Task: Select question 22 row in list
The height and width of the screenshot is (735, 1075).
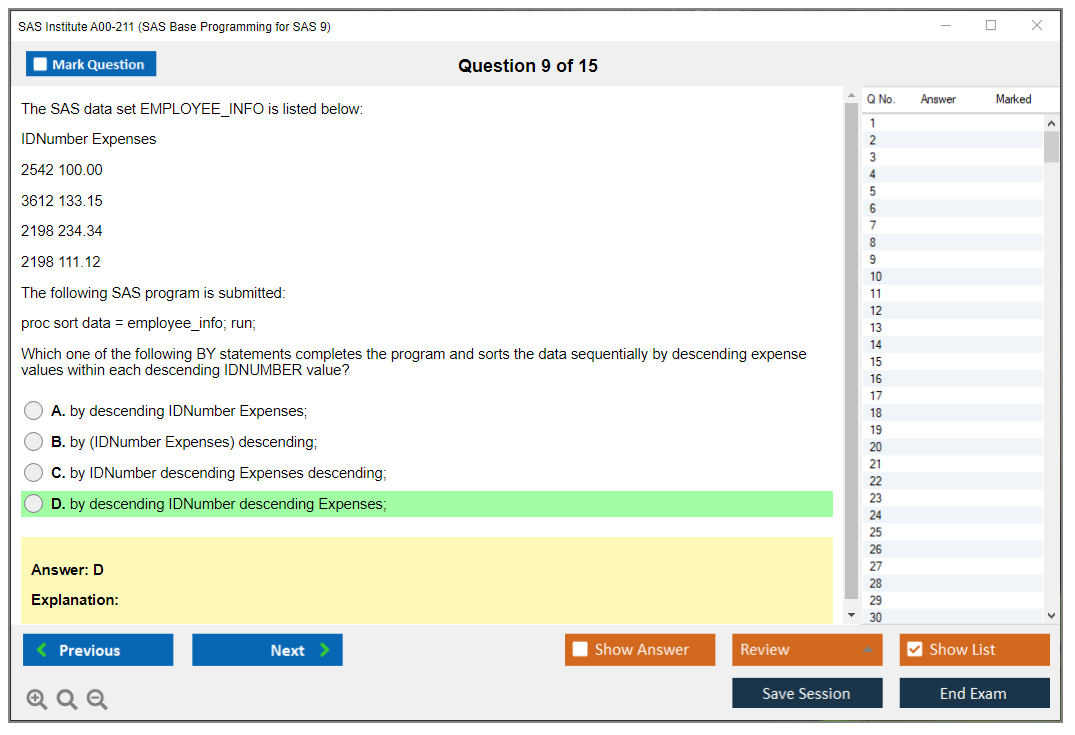Action: point(950,481)
